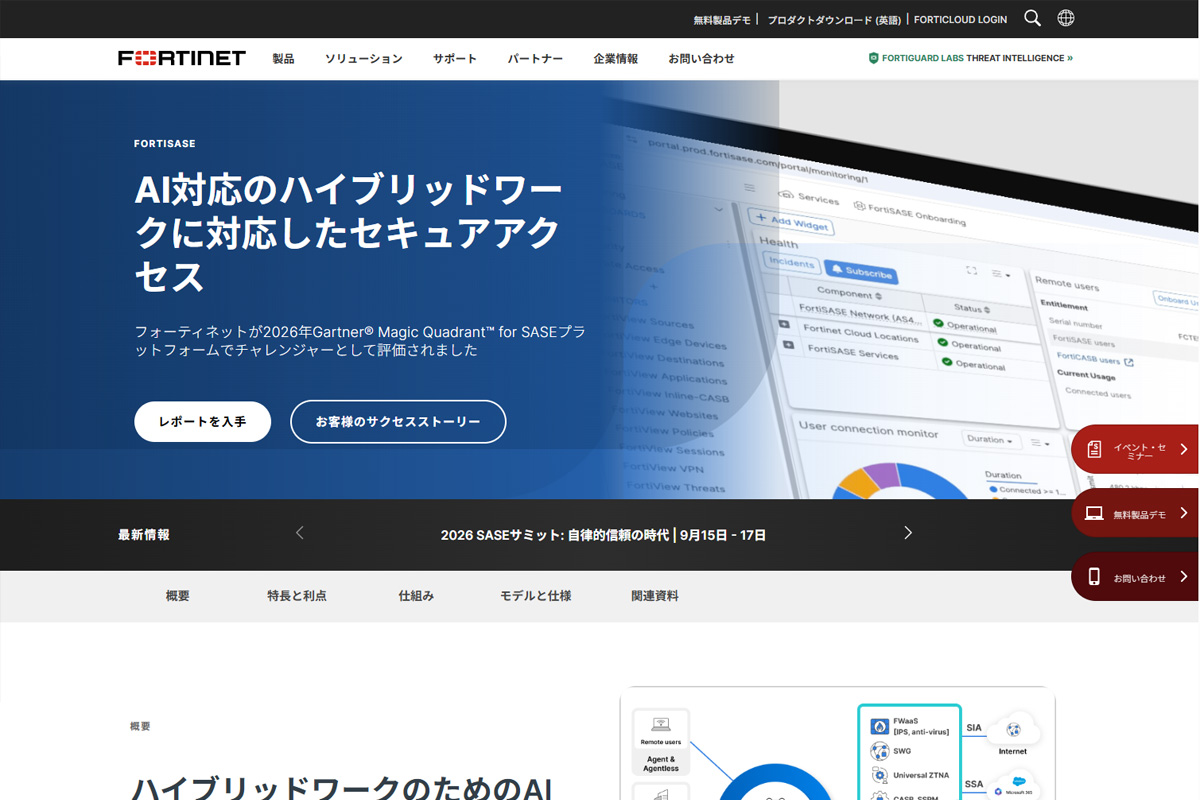Click 無料製品デモ top link

(x=722, y=19)
